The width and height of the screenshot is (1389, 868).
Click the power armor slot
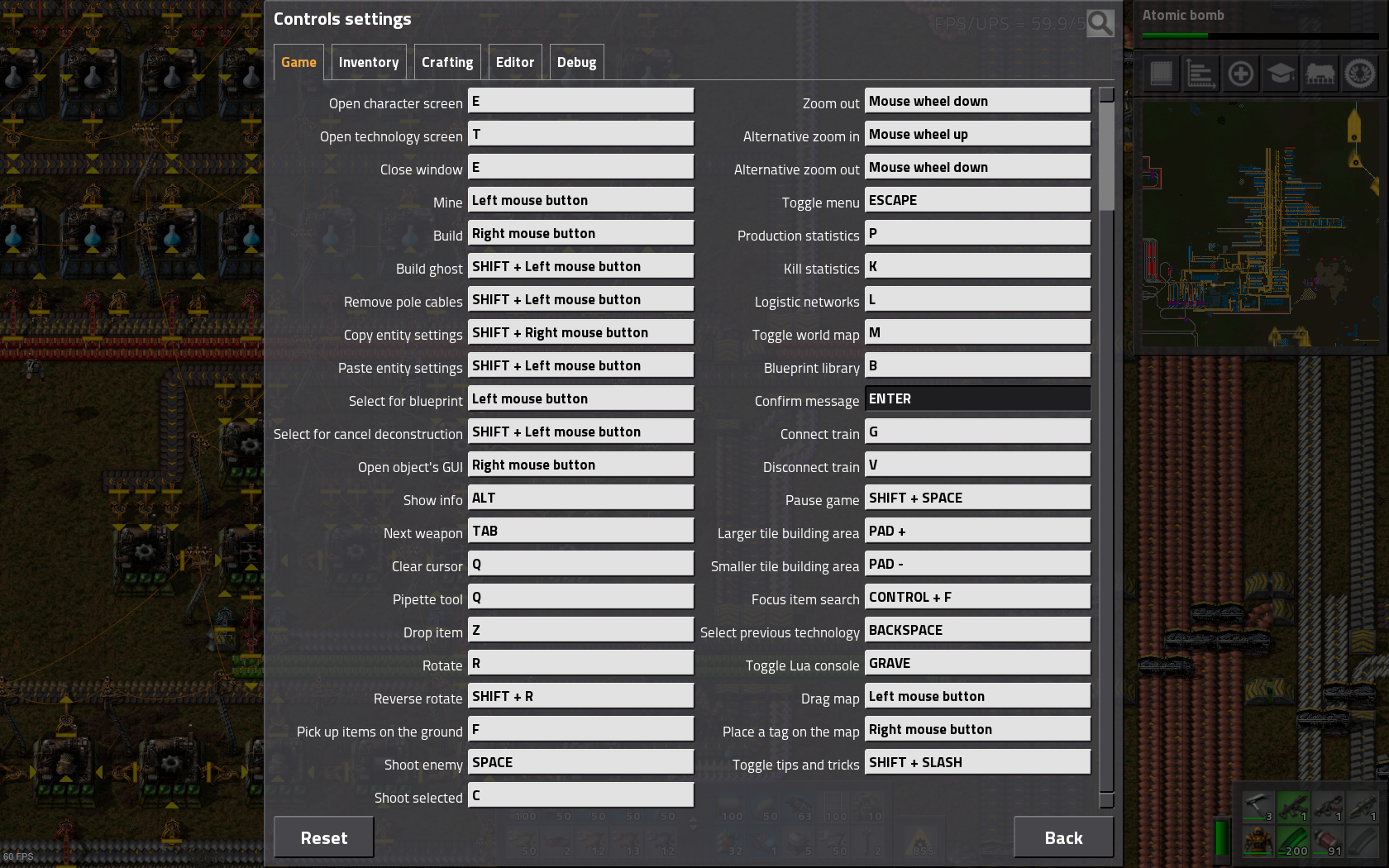[1258, 842]
